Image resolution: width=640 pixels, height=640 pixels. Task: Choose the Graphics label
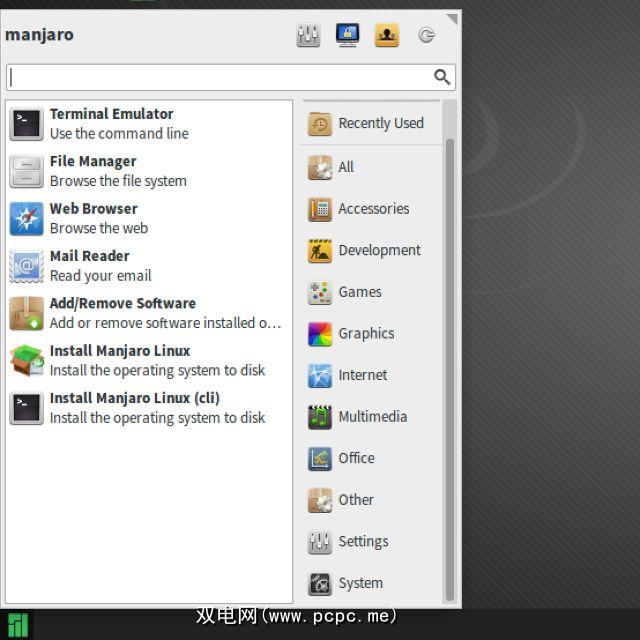[367, 334]
